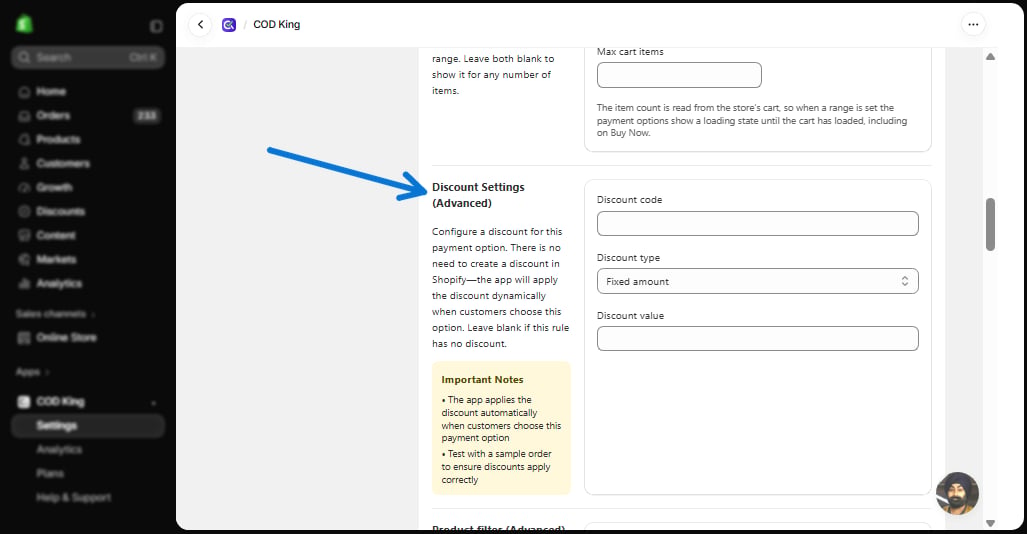Image resolution: width=1027 pixels, height=534 pixels.
Task: Open Discounts in the sidebar
Action: (60, 212)
